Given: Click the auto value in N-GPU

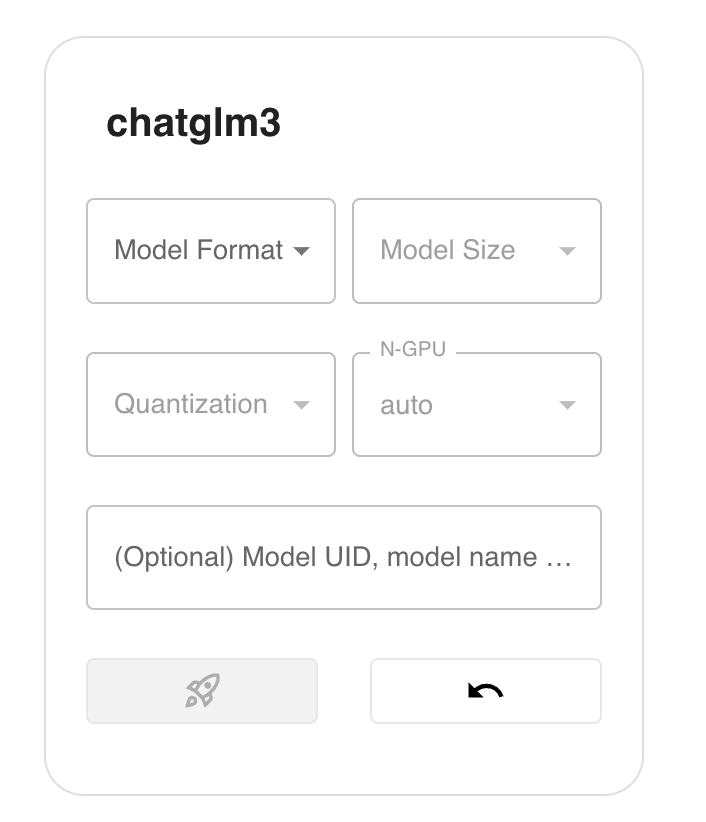Looking at the screenshot, I should (406, 405).
